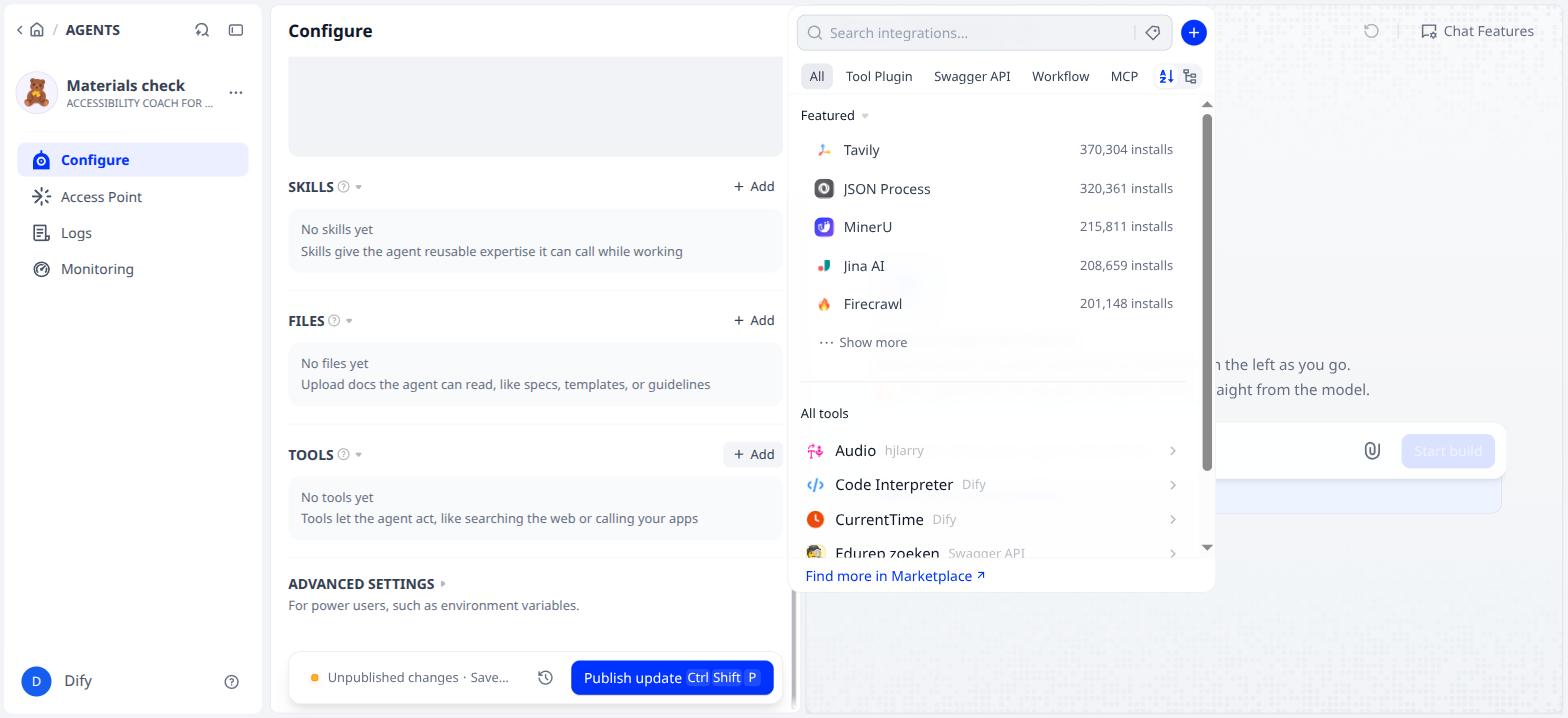The image size is (1568, 718).
Task: Select the Jina AI integration
Action: [994, 265]
